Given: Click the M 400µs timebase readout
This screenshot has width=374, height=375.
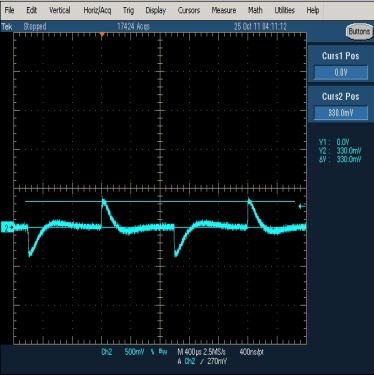Looking at the screenshot, I should [x=190, y=352].
